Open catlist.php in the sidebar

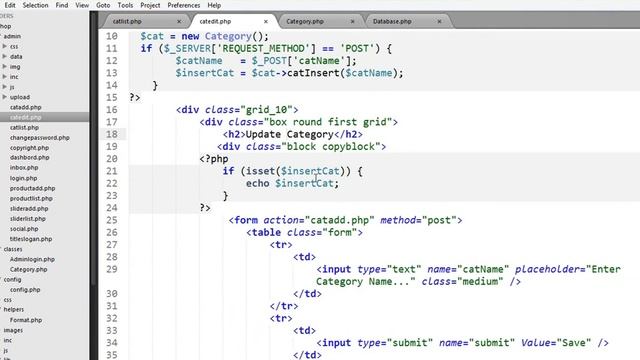pos(24,128)
